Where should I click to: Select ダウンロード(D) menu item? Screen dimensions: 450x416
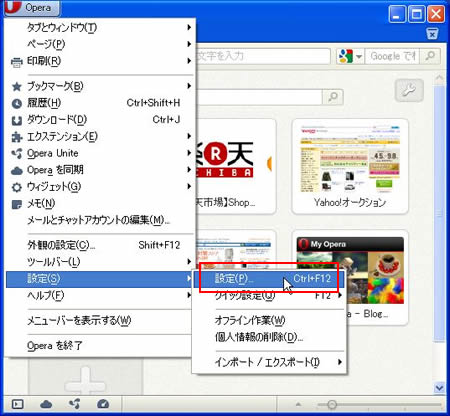coord(100,120)
